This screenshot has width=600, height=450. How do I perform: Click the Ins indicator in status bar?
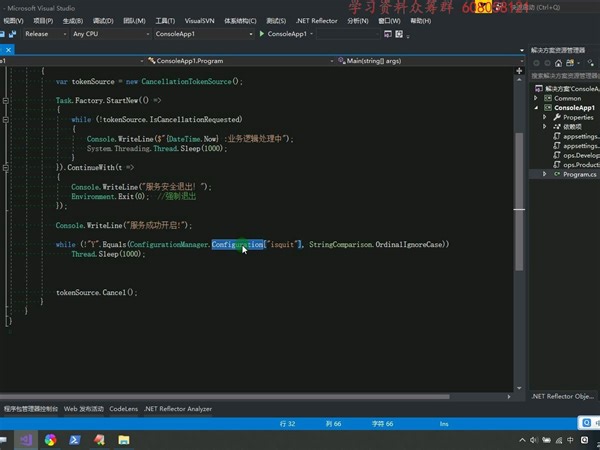pyautogui.click(x=444, y=424)
